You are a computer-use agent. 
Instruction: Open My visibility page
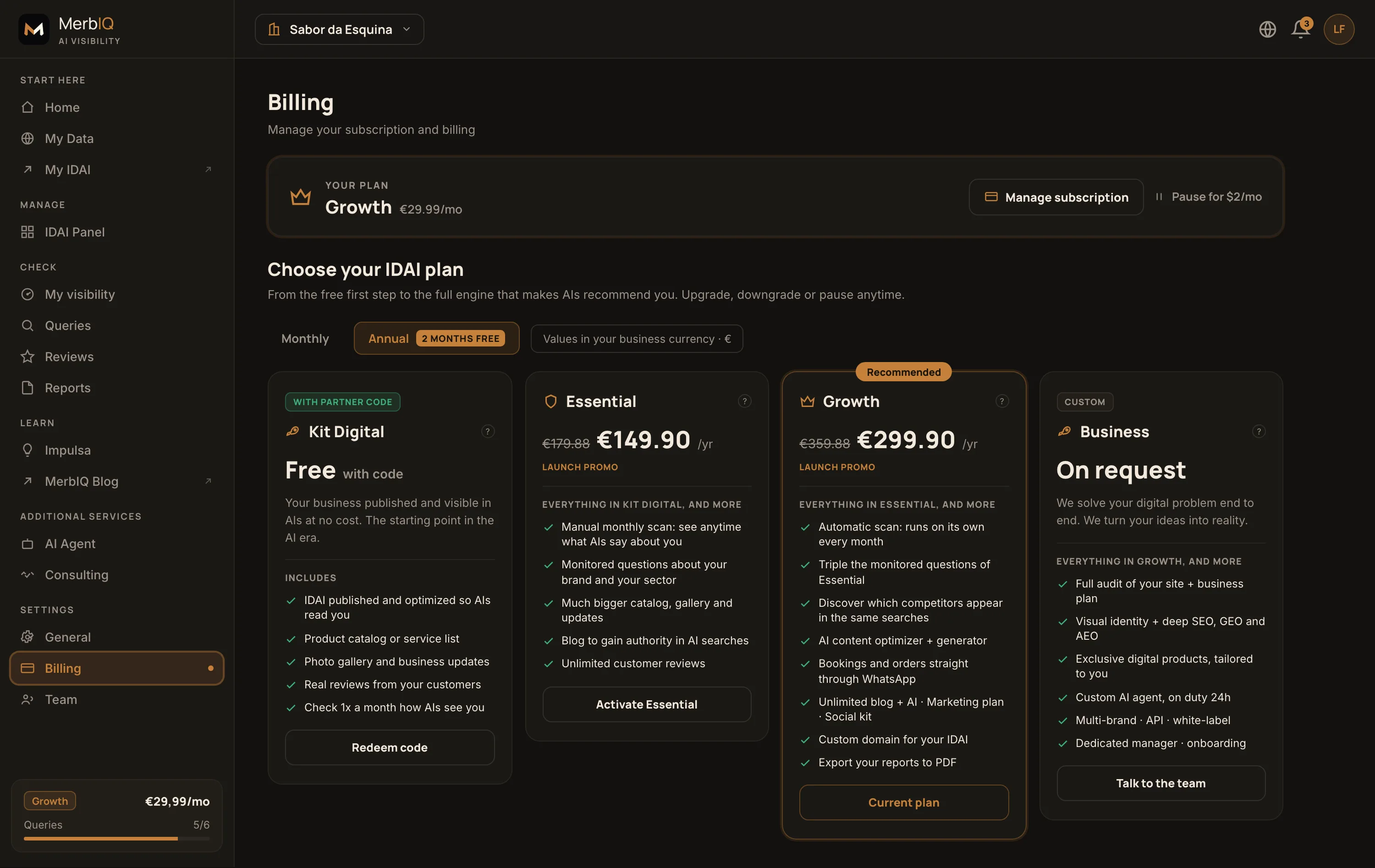tap(116, 294)
